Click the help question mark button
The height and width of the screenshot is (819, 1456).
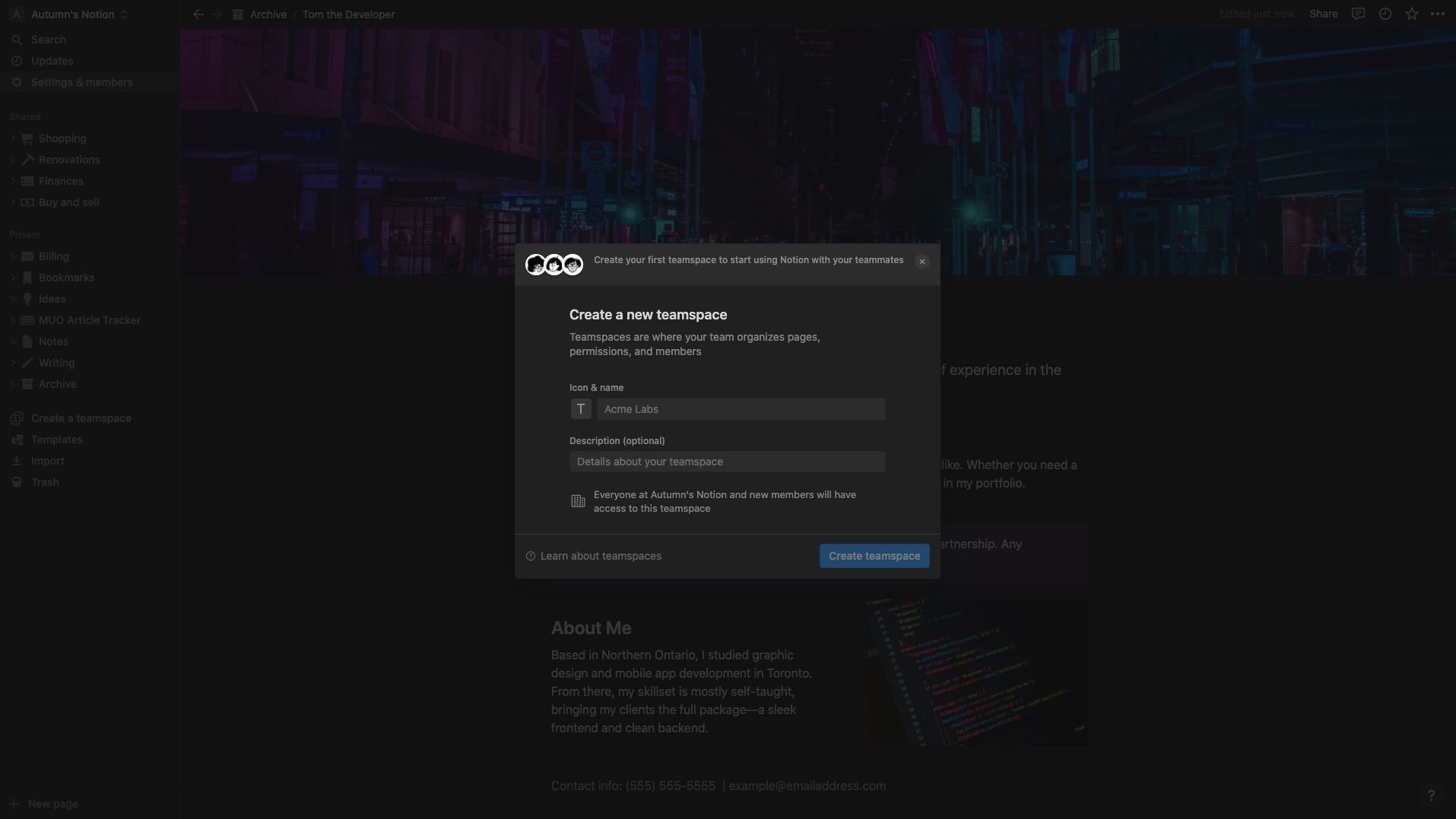[1431, 795]
